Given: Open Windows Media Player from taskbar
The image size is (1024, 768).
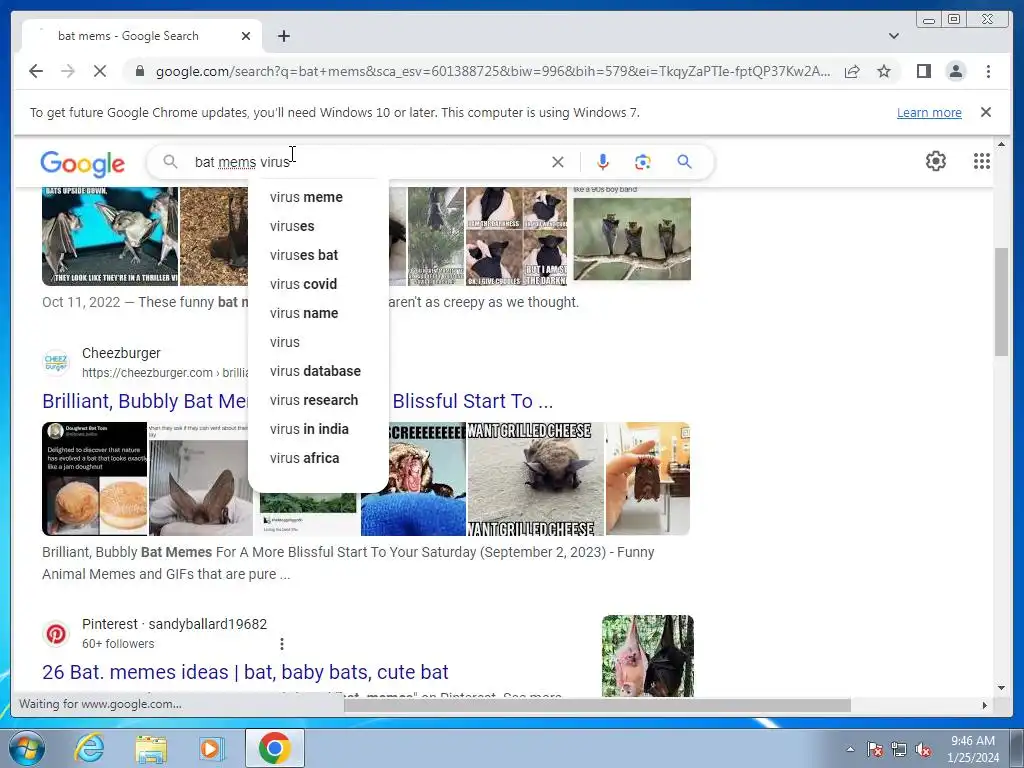Looking at the screenshot, I should point(211,748).
